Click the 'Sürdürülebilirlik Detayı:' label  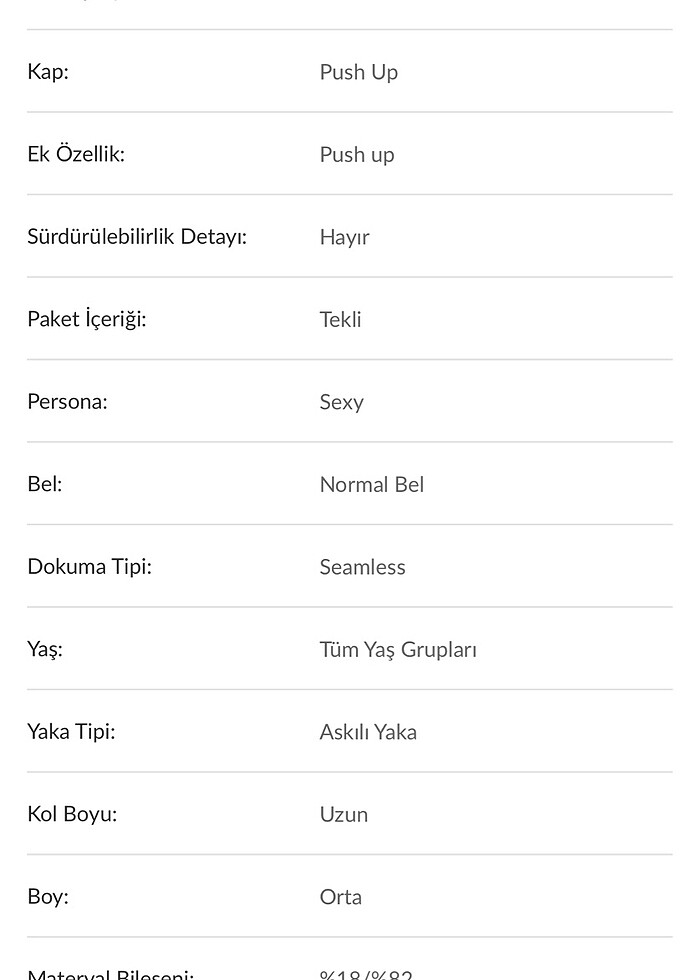(137, 237)
